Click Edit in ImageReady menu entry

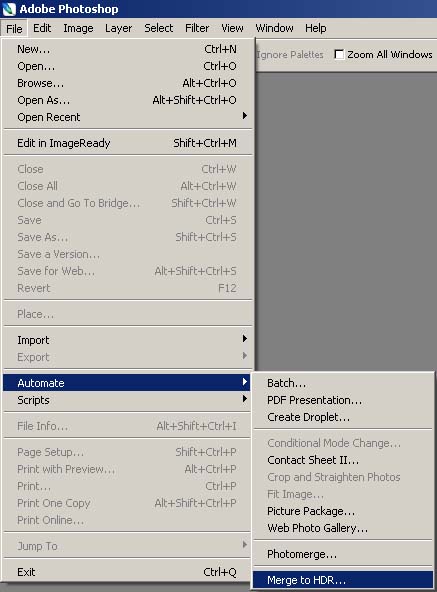click(127, 143)
